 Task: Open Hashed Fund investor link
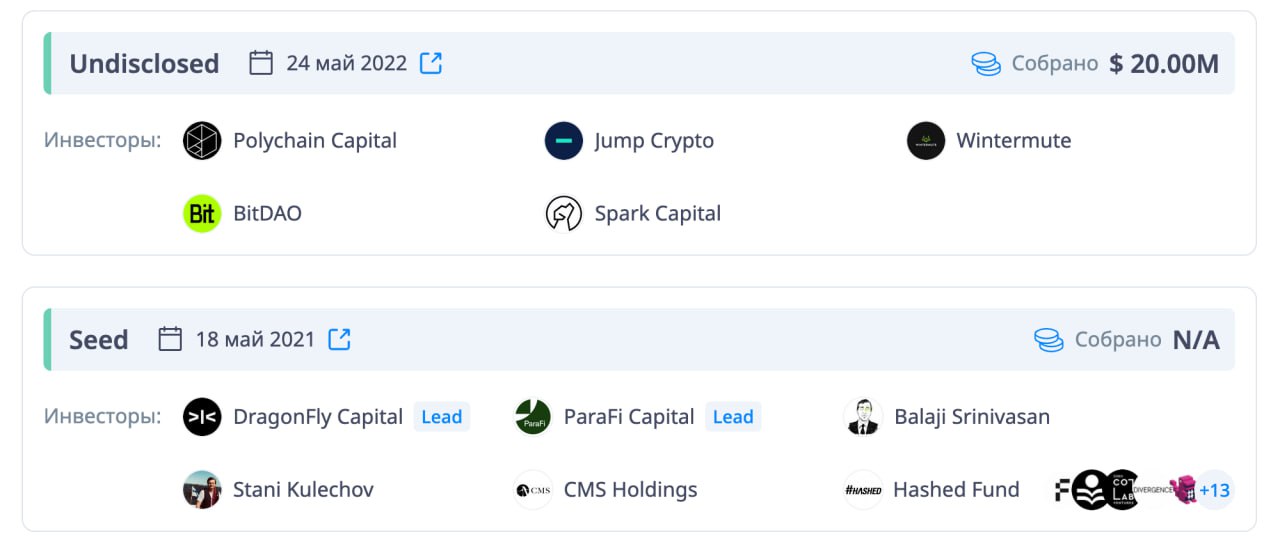956,490
